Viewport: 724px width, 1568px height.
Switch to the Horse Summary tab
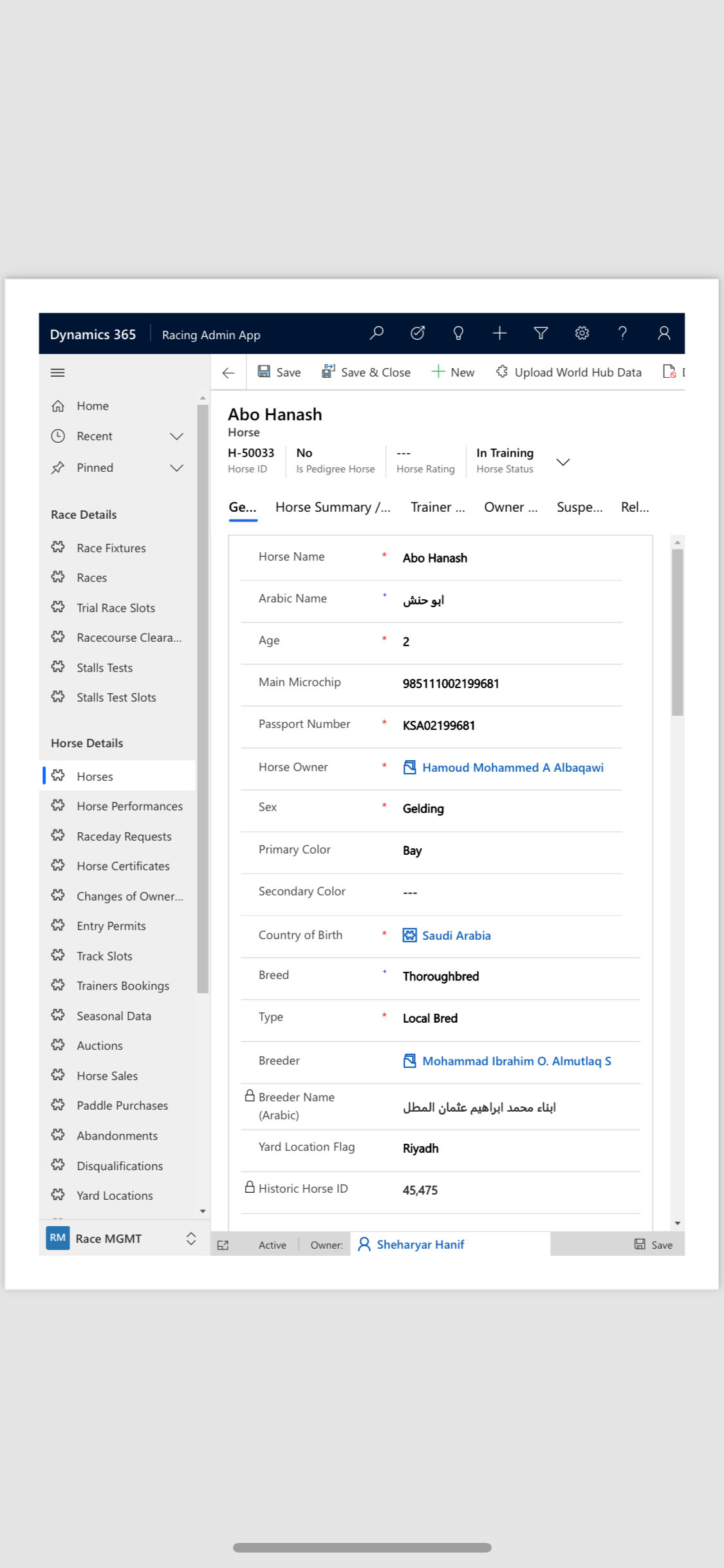pyautogui.click(x=333, y=507)
